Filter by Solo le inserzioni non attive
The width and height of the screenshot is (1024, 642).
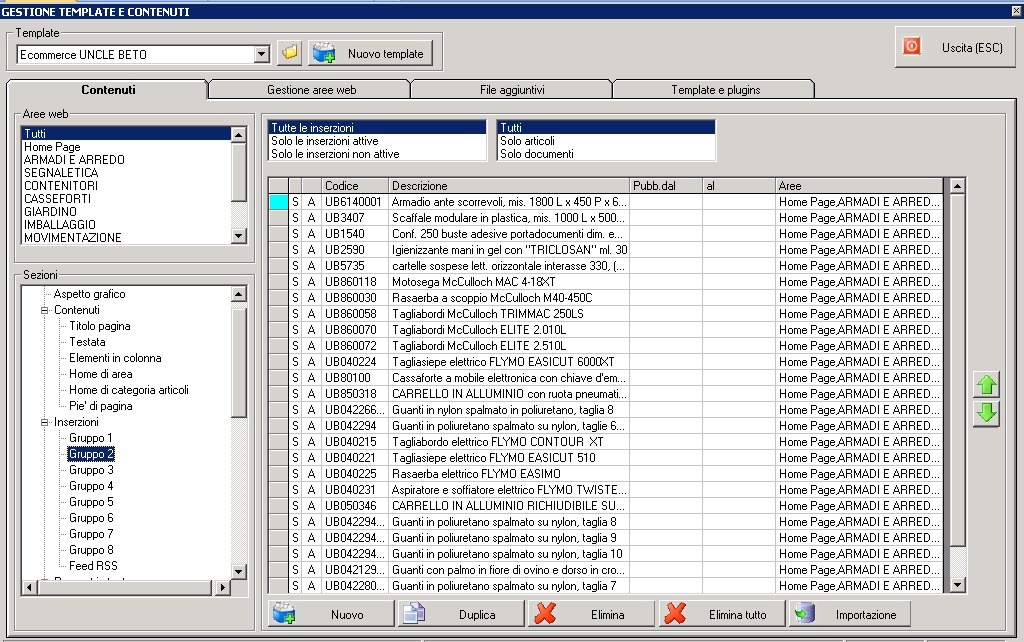click(377, 154)
